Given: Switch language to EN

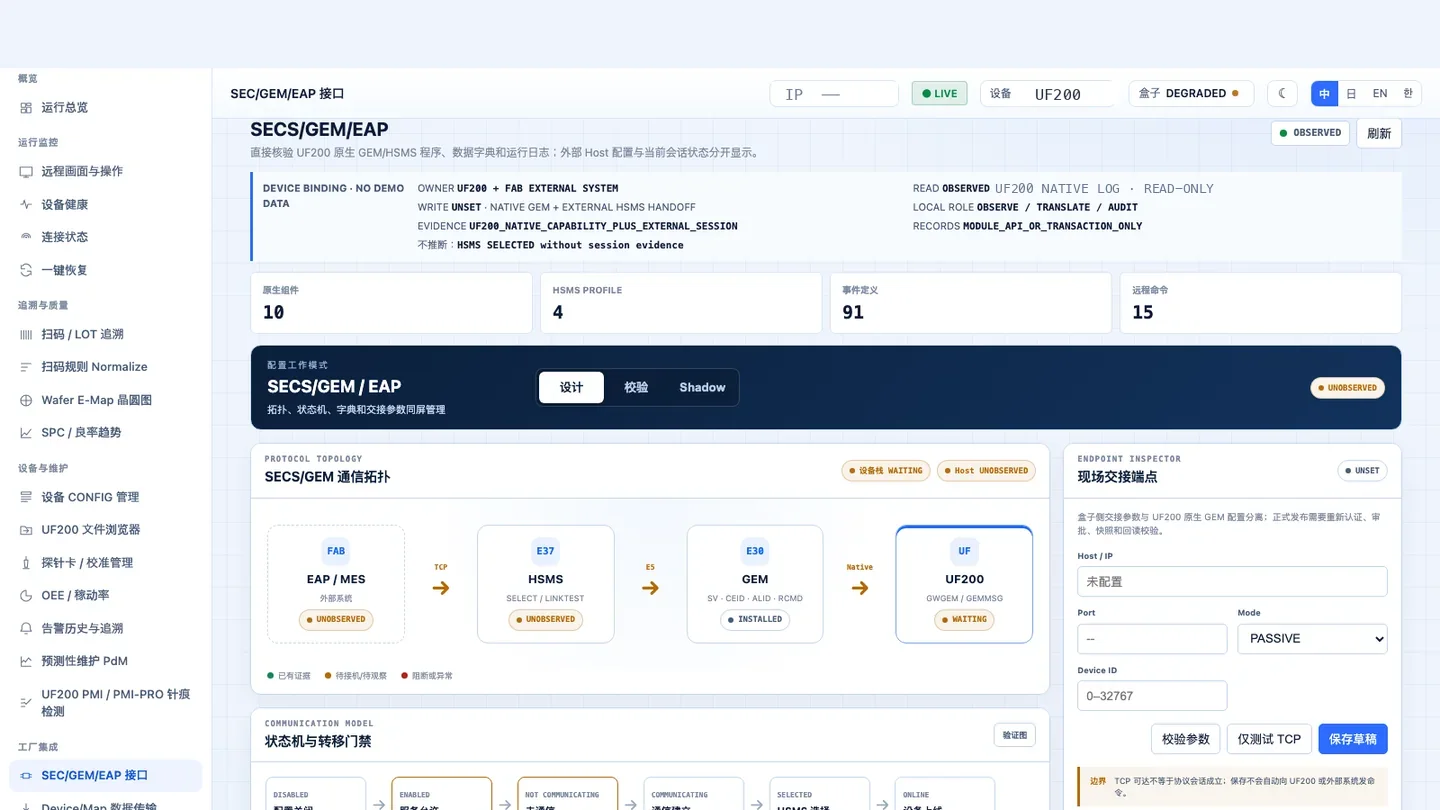Looking at the screenshot, I should [1380, 93].
